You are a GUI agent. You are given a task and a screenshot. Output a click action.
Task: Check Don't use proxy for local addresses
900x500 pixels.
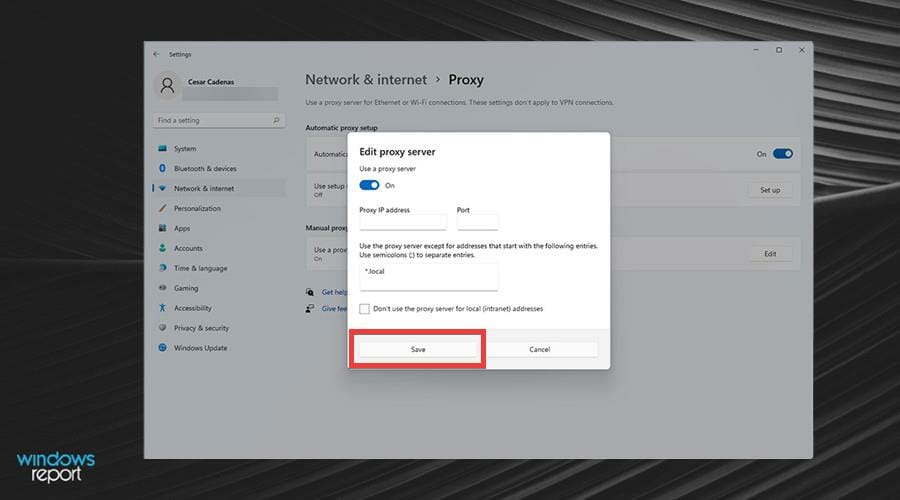tap(364, 309)
